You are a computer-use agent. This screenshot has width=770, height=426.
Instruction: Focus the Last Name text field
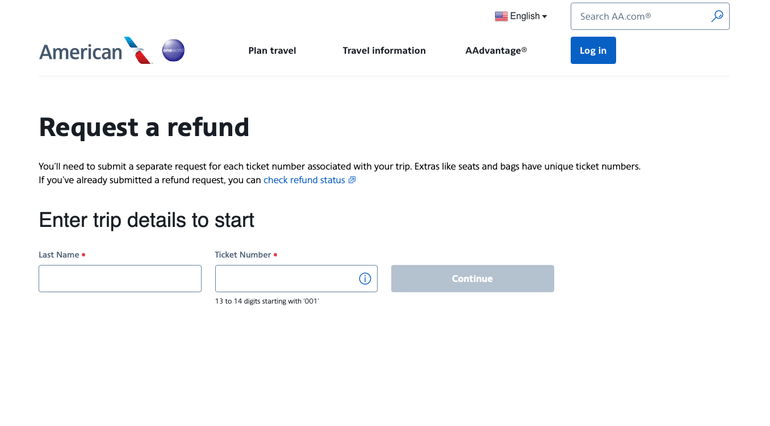(120, 279)
